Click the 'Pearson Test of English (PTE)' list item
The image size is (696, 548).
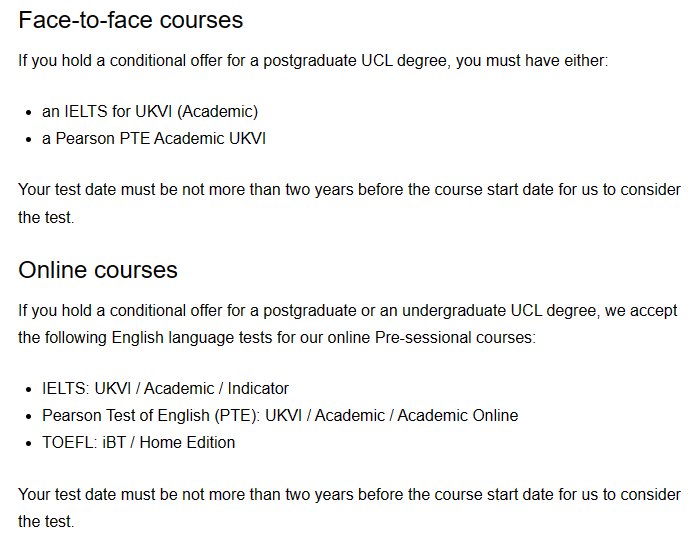point(280,415)
